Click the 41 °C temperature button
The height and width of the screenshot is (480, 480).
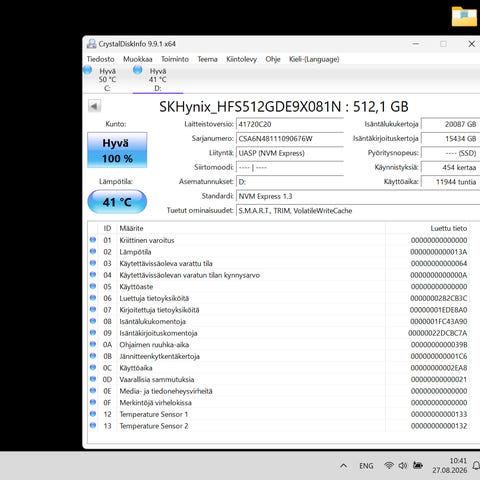pos(117,202)
